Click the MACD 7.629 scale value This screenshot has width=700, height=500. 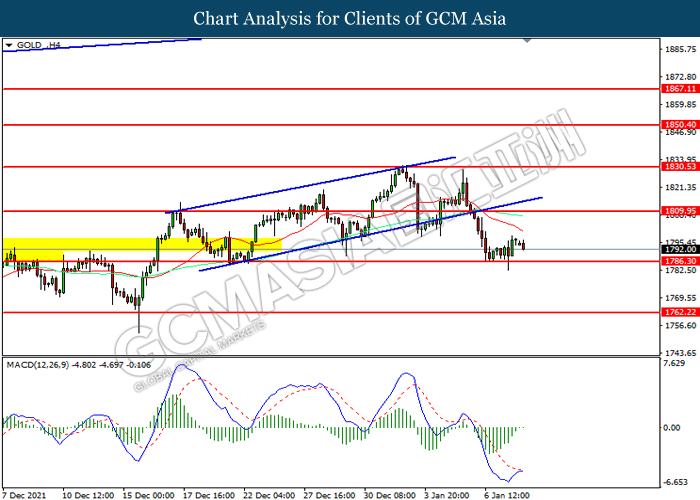(674, 363)
